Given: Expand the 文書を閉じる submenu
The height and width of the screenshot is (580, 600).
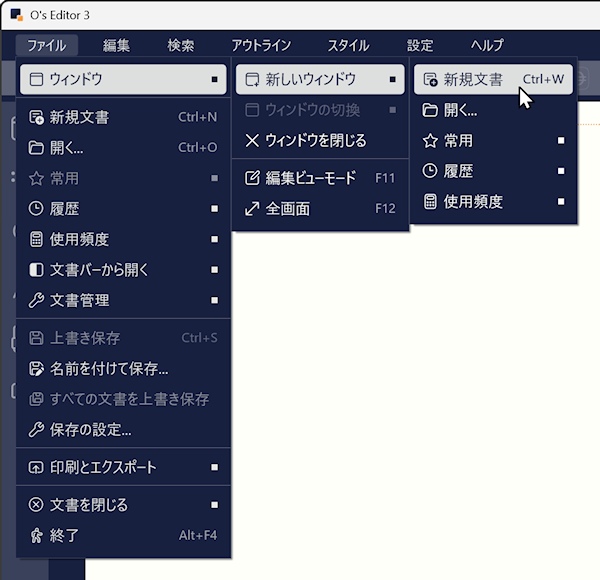Looking at the screenshot, I should (x=124, y=505).
